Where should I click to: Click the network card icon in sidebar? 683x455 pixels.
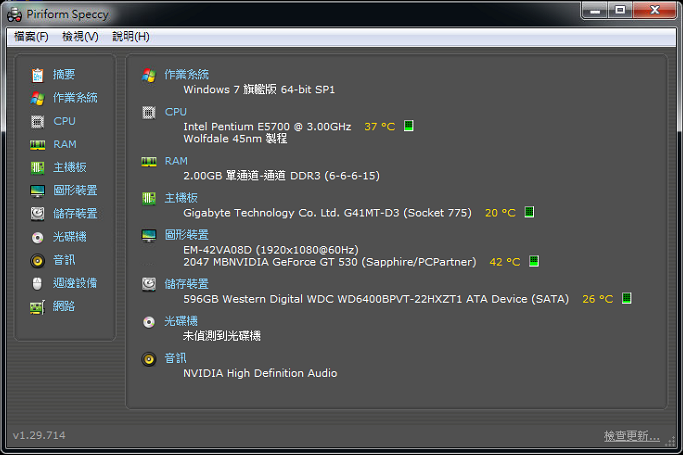(x=37, y=307)
